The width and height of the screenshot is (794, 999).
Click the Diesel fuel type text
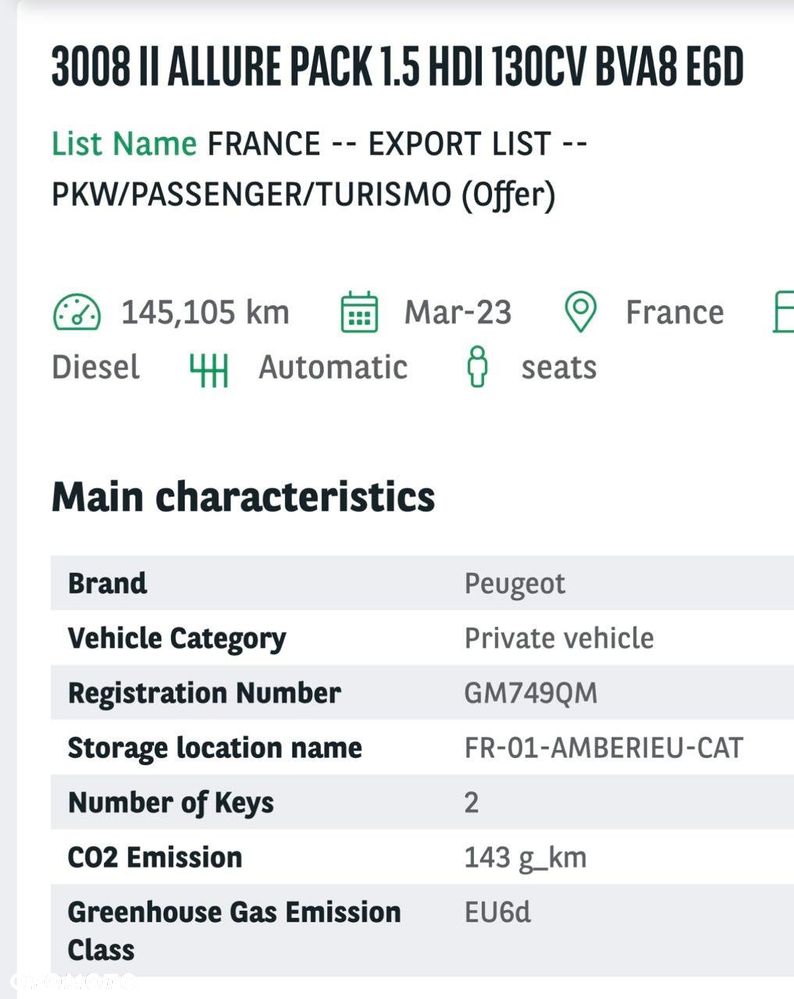pyautogui.click(x=96, y=368)
